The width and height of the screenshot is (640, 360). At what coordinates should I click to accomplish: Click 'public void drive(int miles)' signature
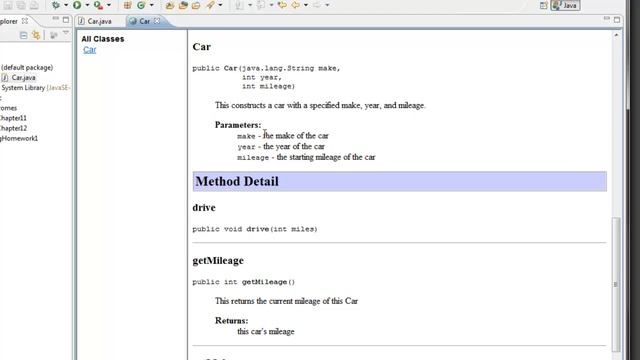255,229
